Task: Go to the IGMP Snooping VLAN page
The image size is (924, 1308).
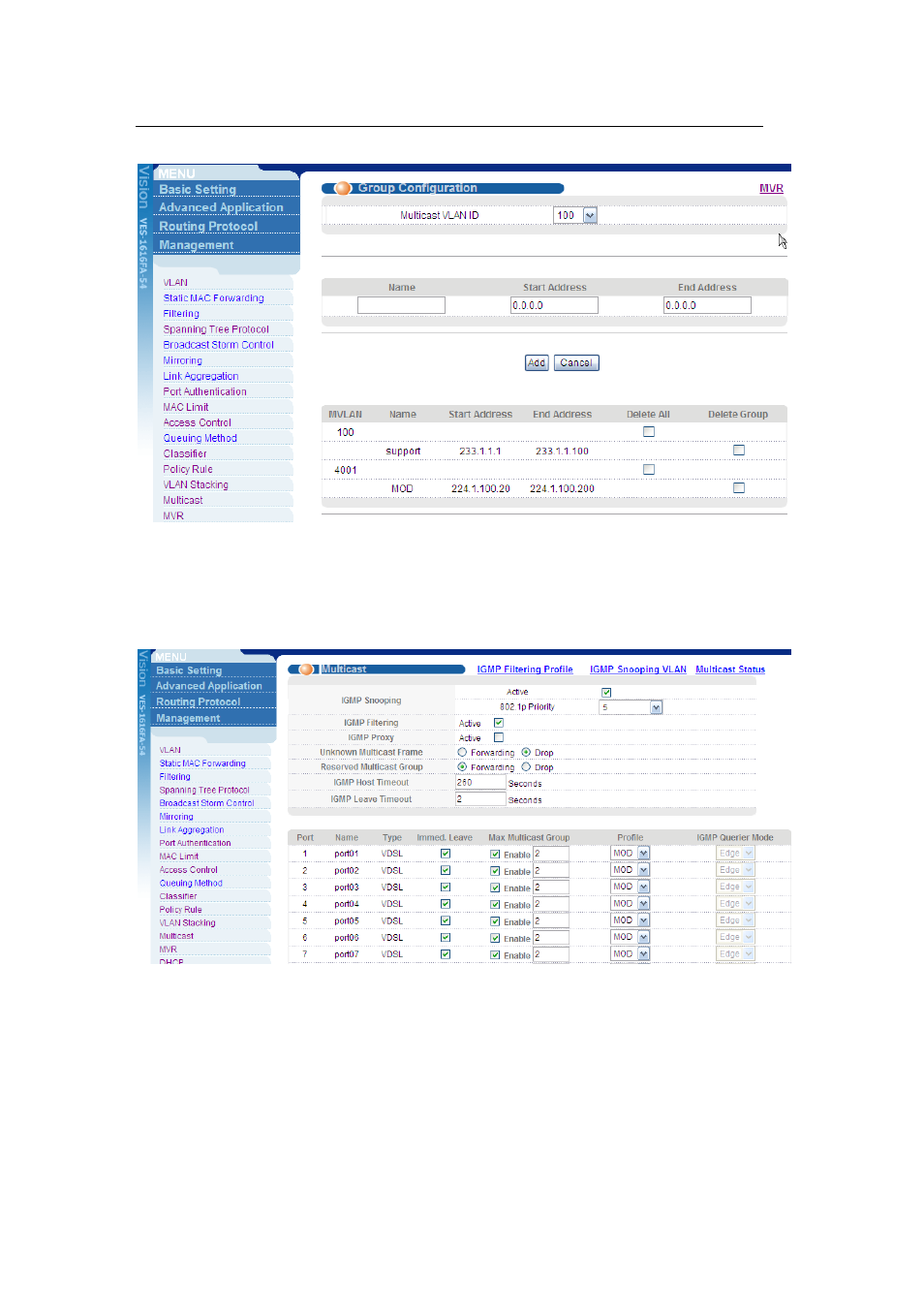Action: 637,670
